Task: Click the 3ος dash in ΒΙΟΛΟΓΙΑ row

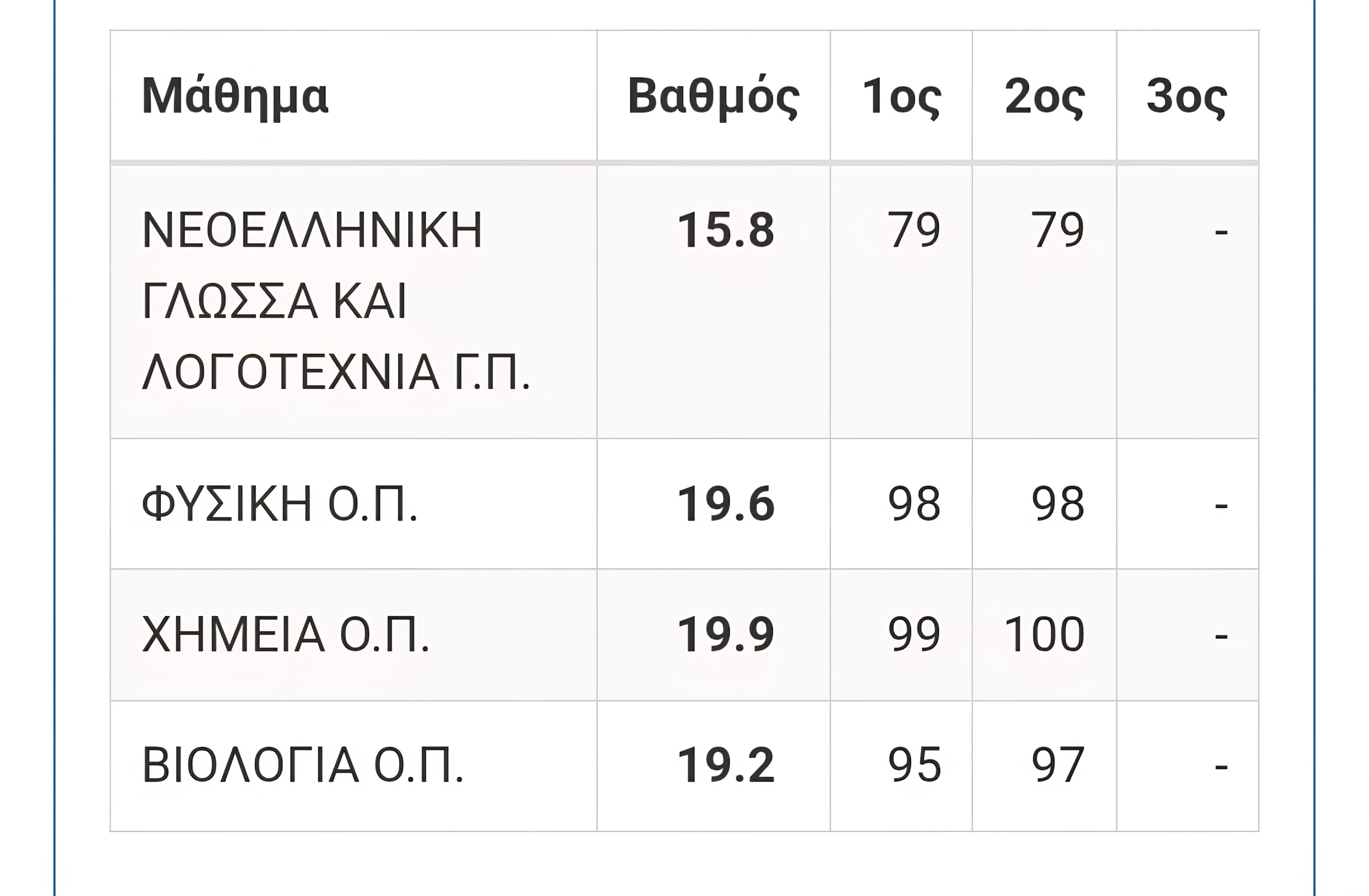Action: 1221,767
